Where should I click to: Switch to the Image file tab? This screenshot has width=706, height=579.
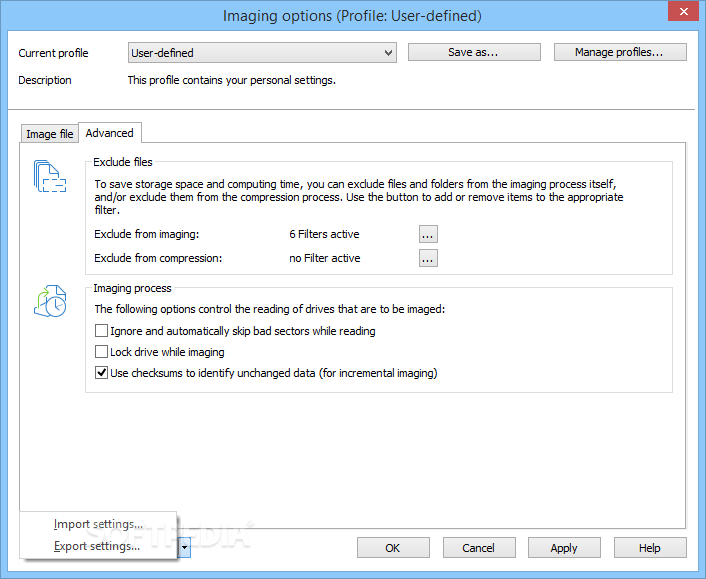coord(50,134)
